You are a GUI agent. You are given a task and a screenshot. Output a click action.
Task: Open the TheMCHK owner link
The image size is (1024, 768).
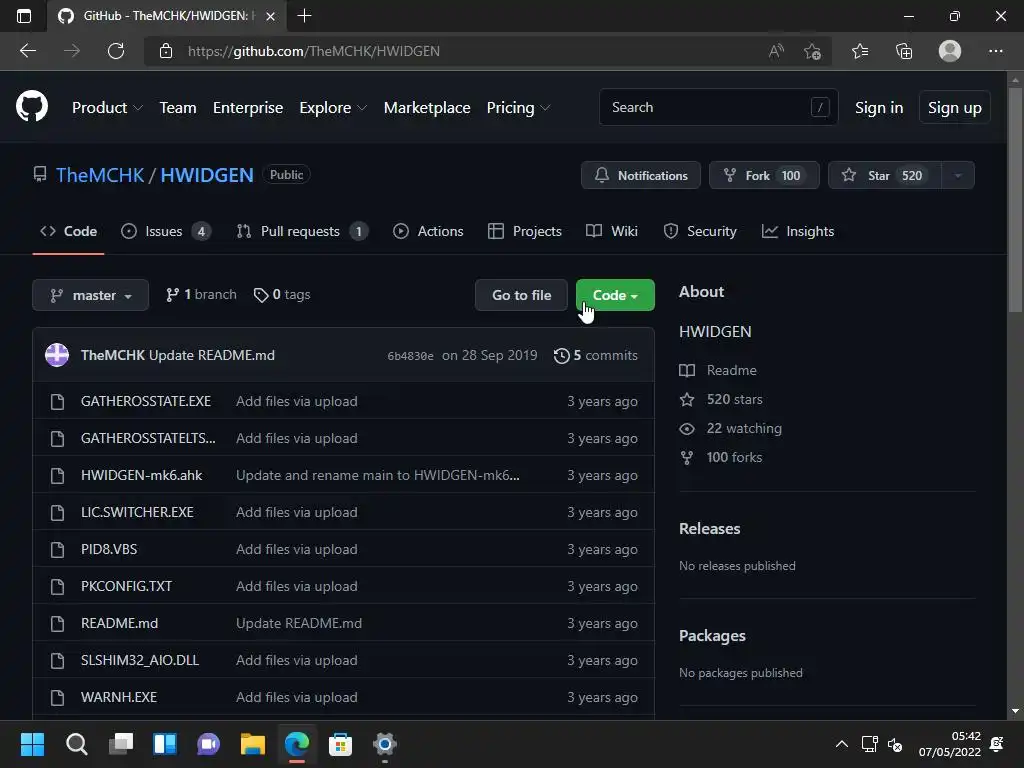tap(100, 175)
